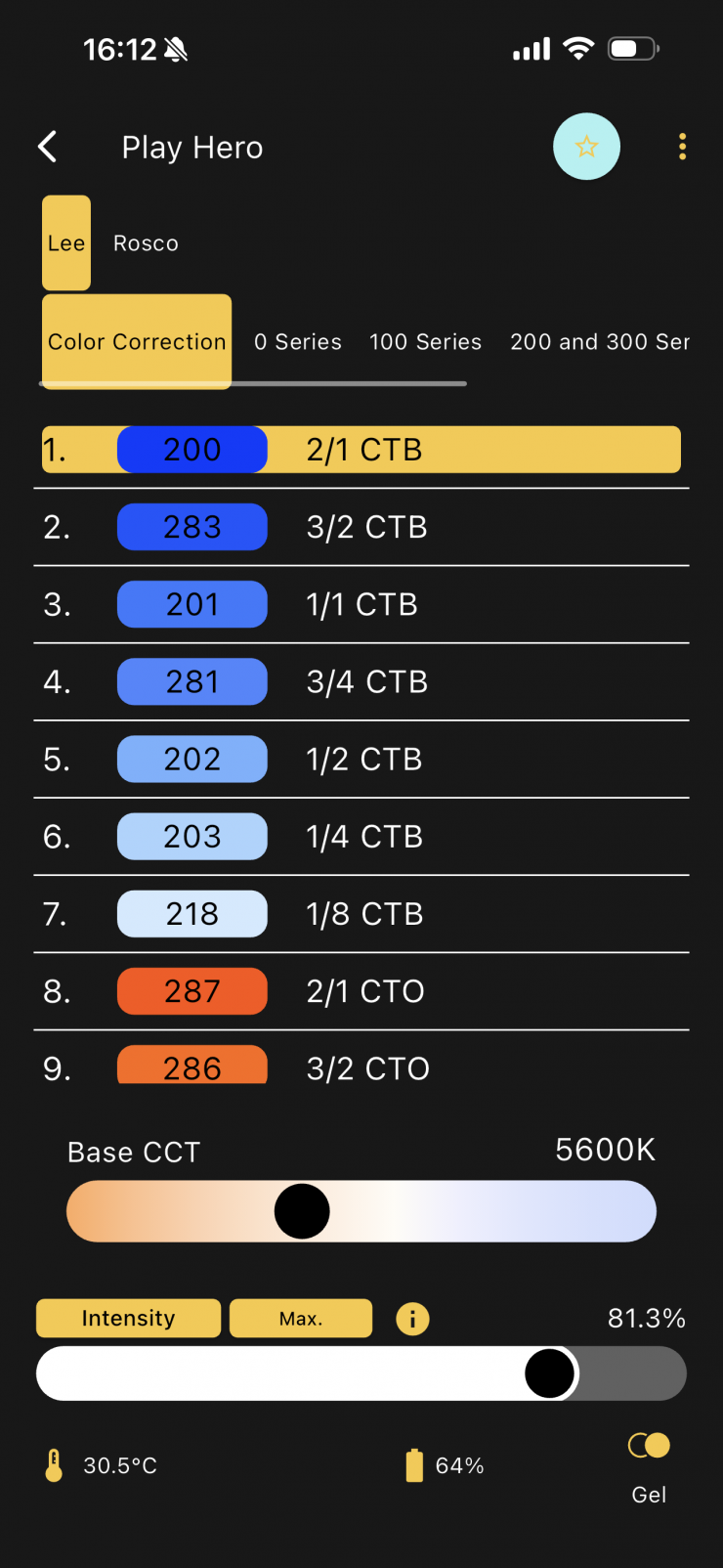This screenshot has height=1568, width=723.
Task: Select the Color Correction tab
Action: [x=137, y=342]
